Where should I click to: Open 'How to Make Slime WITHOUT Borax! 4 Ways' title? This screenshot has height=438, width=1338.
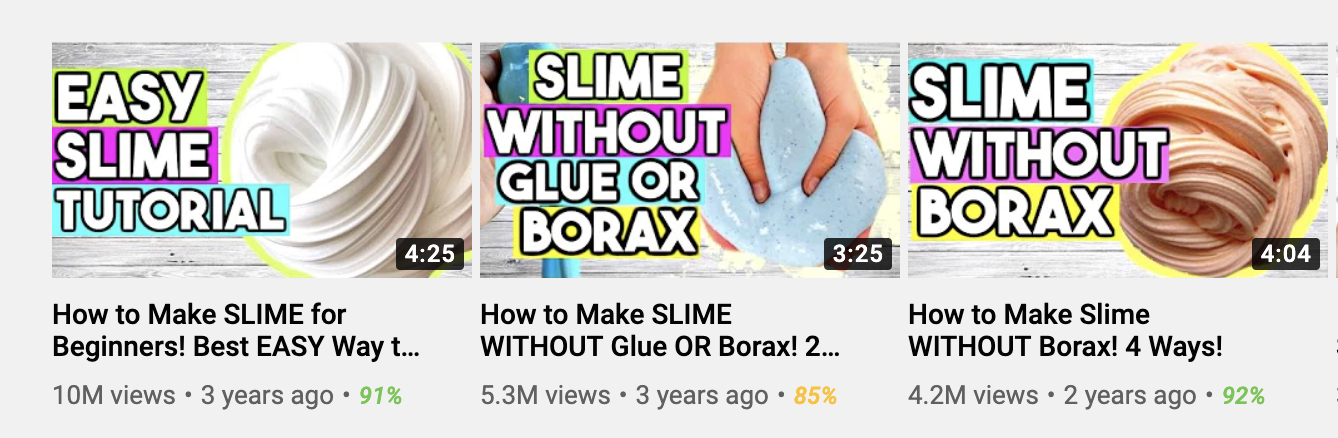tap(1065, 331)
